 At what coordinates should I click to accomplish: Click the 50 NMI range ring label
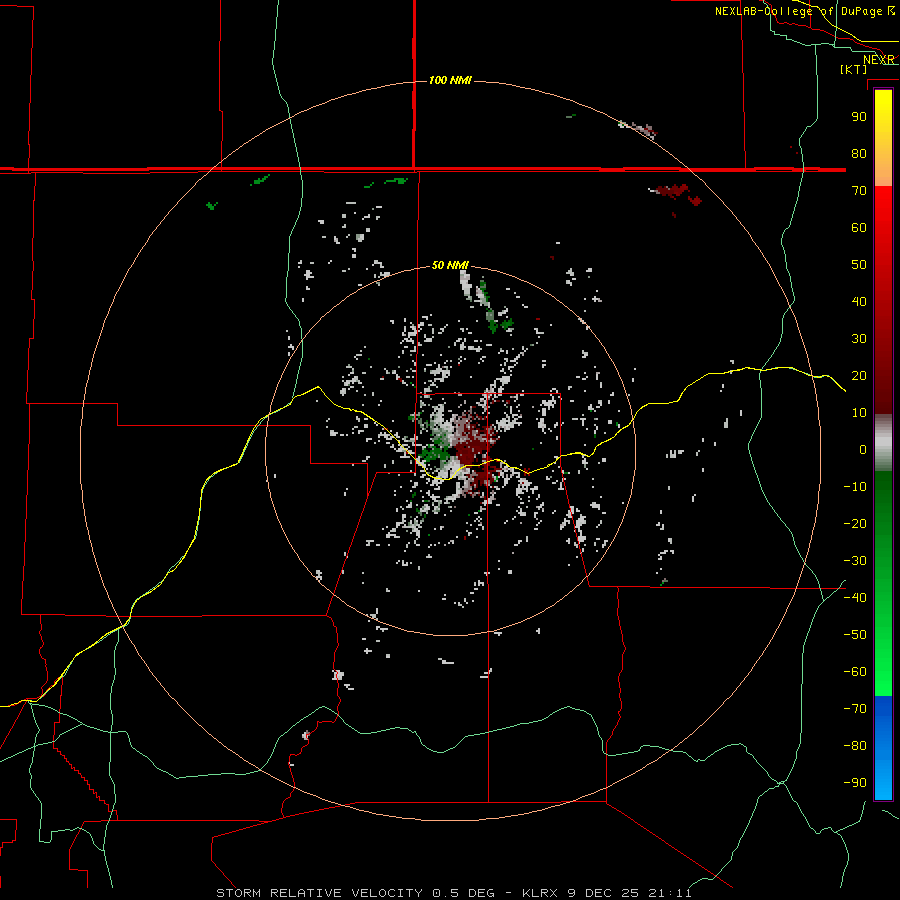coord(450,265)
